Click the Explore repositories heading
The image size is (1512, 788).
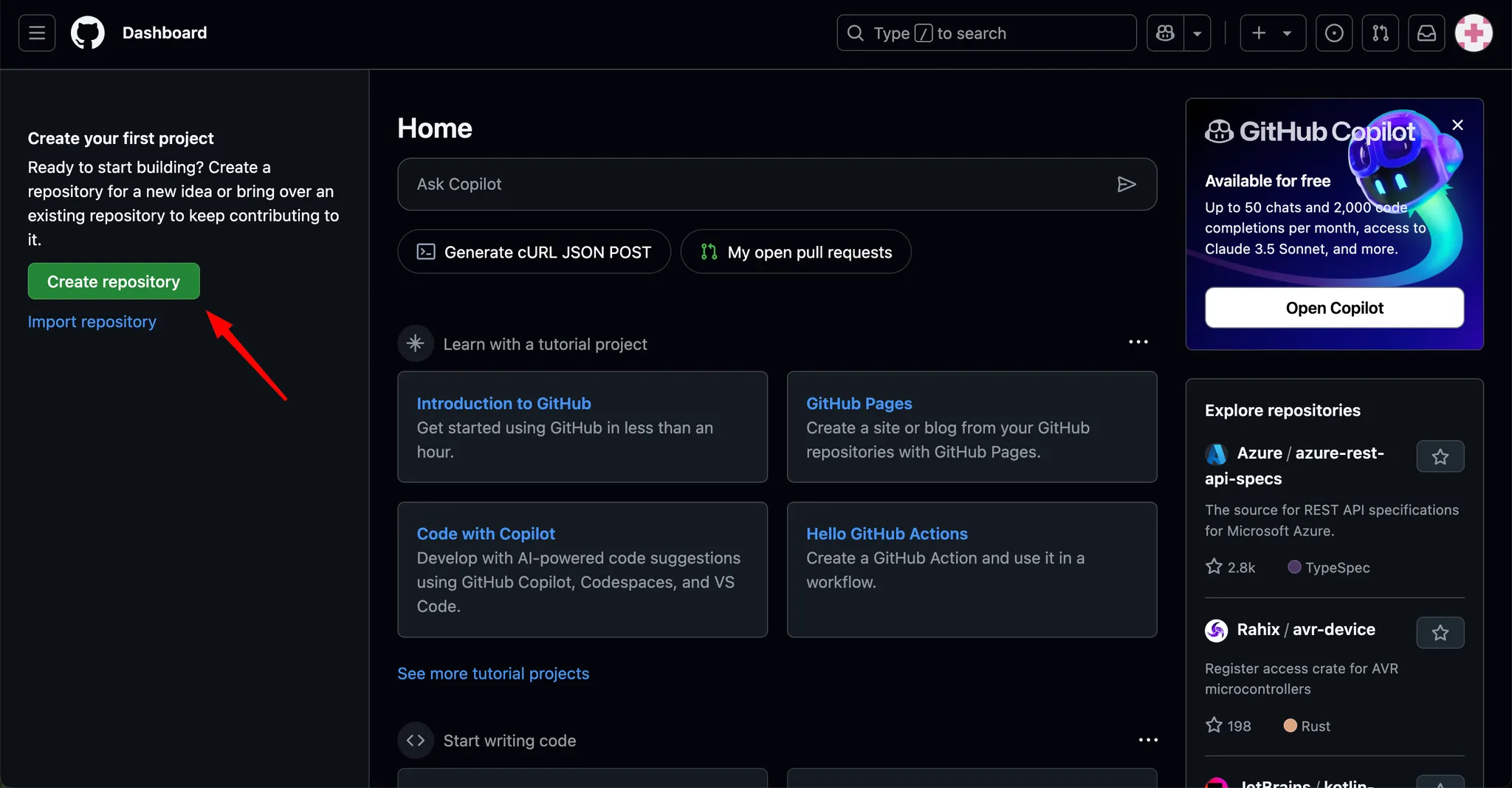pyautogui.click(x=1282, y=411)
